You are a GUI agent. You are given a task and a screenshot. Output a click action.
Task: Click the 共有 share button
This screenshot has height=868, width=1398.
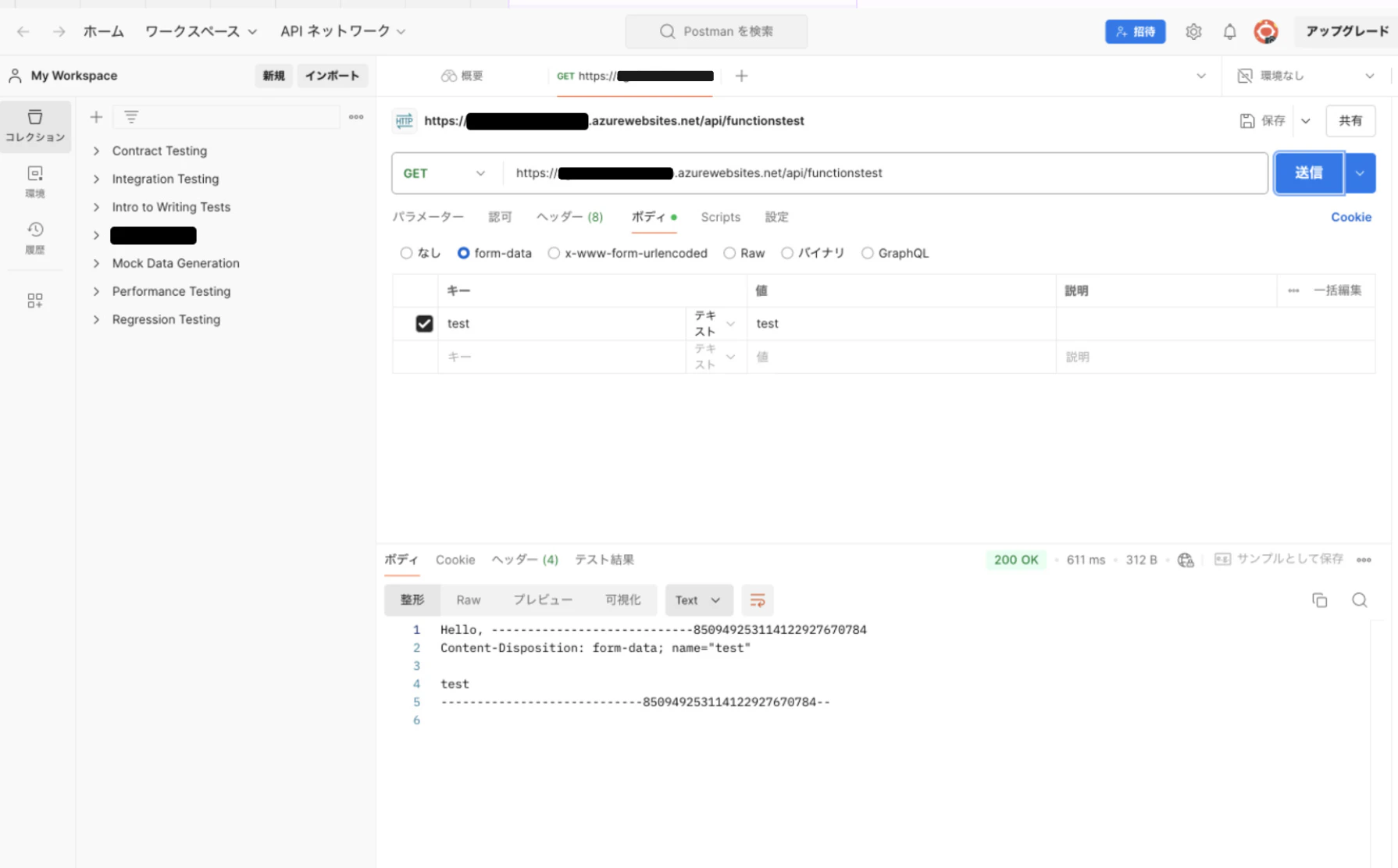pos(1350,121)
